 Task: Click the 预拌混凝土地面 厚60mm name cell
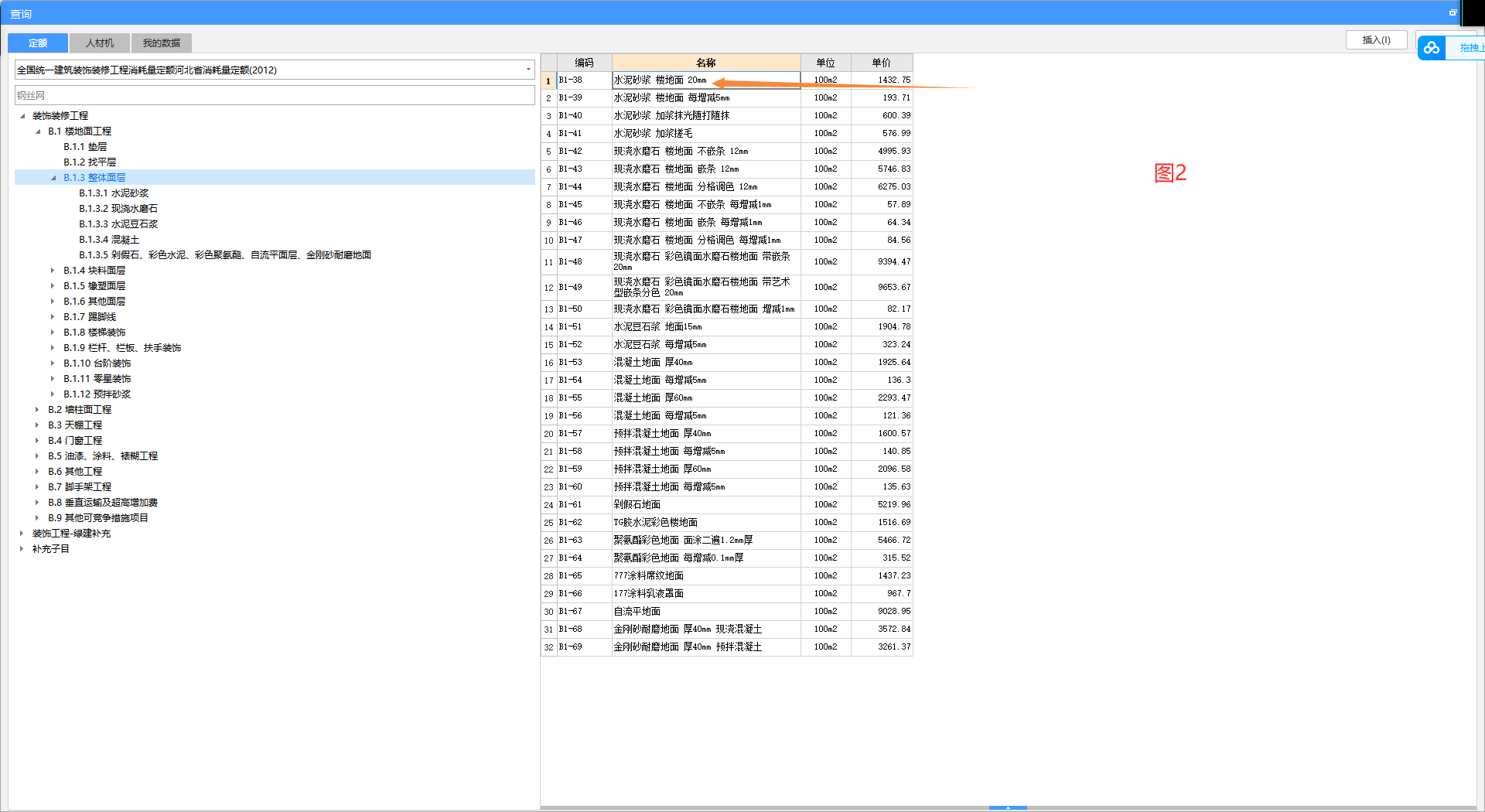(706, 469)
